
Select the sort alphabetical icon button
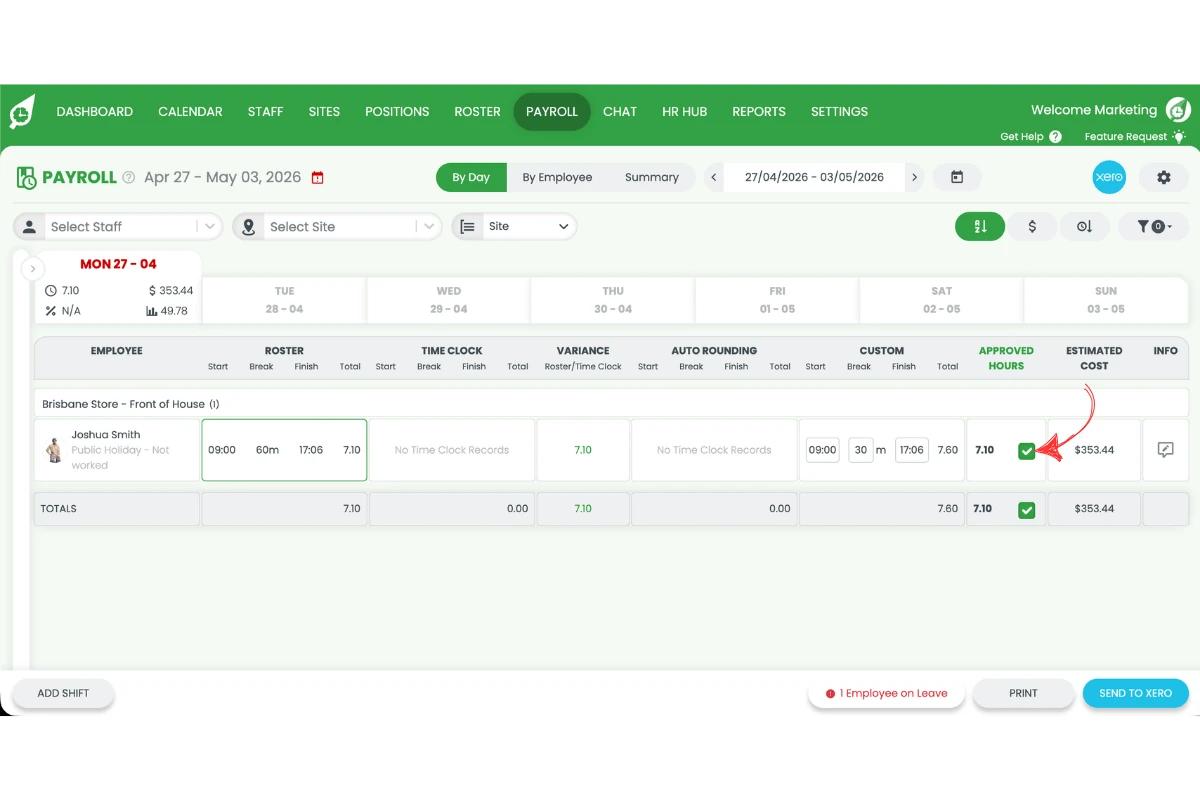pyautogui.click(x=980, y=227)
